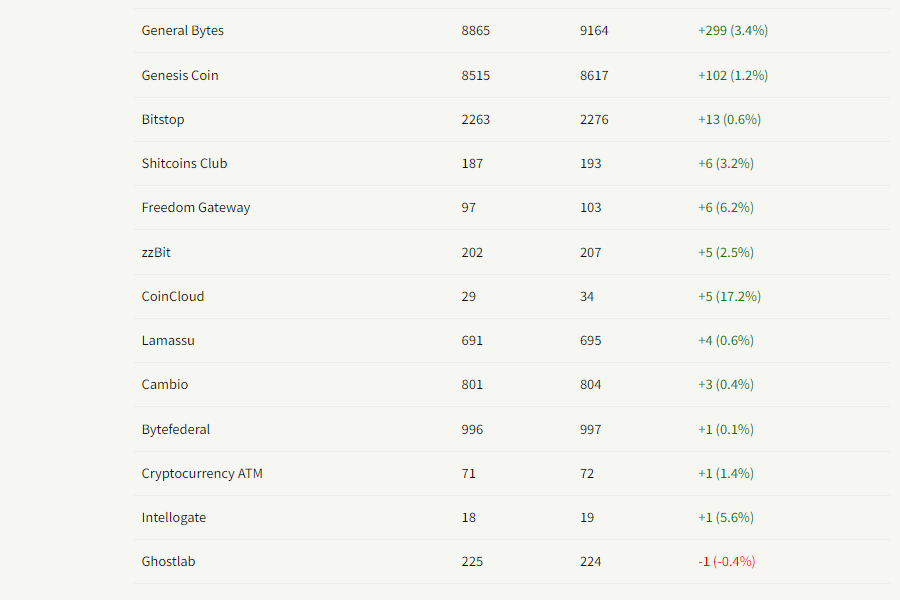Select Cryptocurrency ATM in the table
Screen dimensions: 900x600
pos(202,473)
